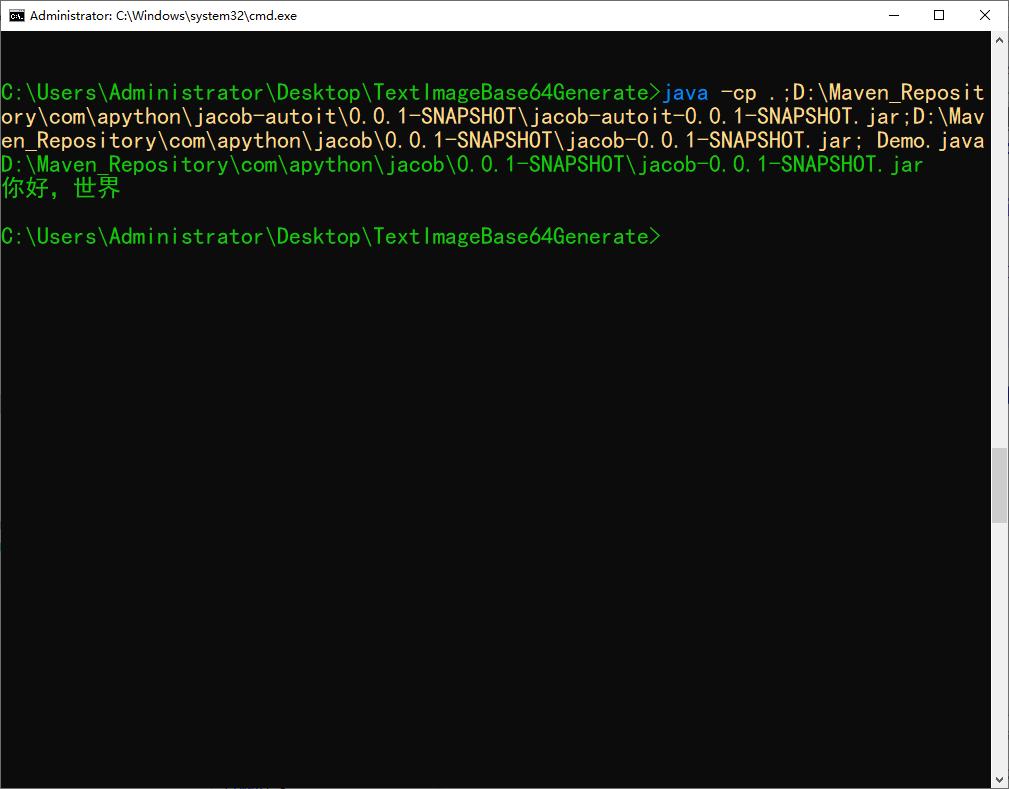Click the vertical scrollbar thumb
This screenshot has width=1009, height=789.
999,485
